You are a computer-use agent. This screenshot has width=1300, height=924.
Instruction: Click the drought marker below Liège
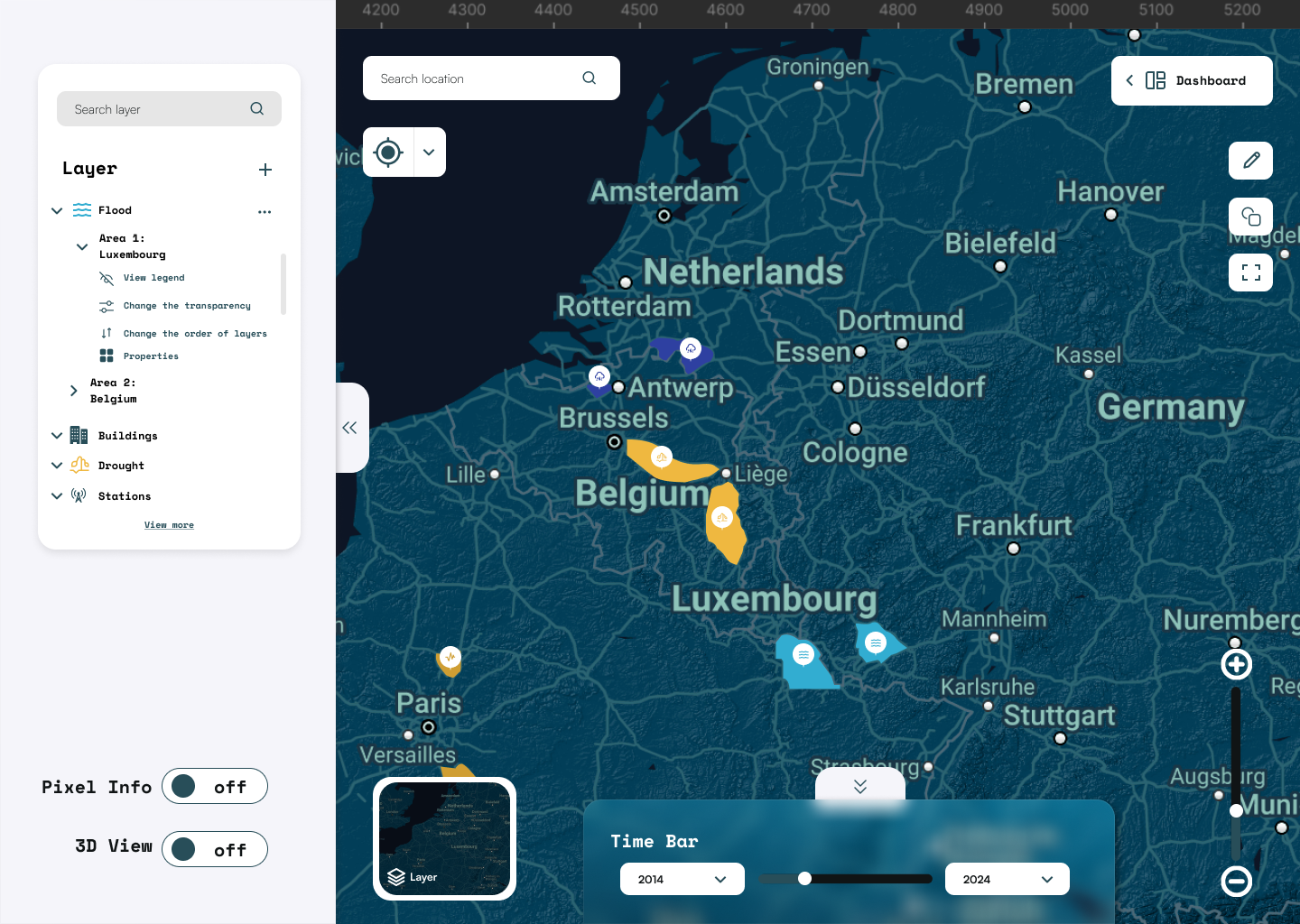pyautogui.click(x=721, y=518)
